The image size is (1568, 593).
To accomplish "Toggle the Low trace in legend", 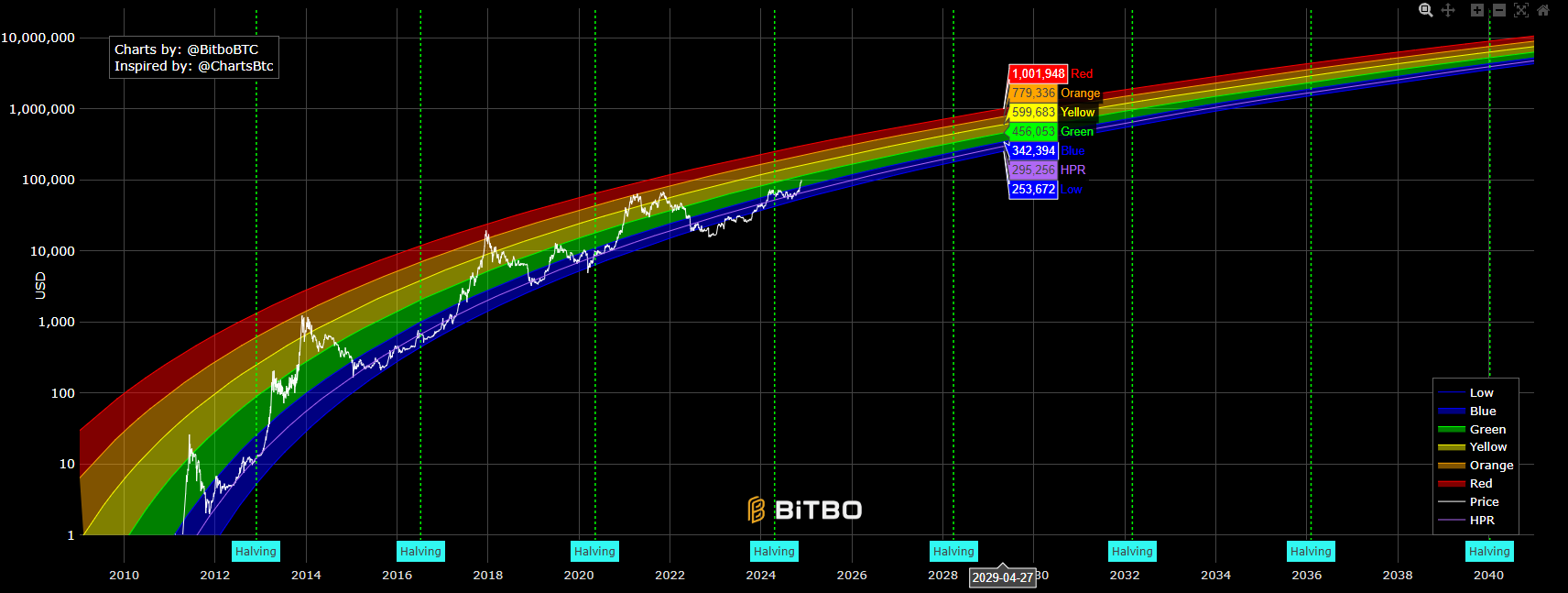I will (1475, 393).
